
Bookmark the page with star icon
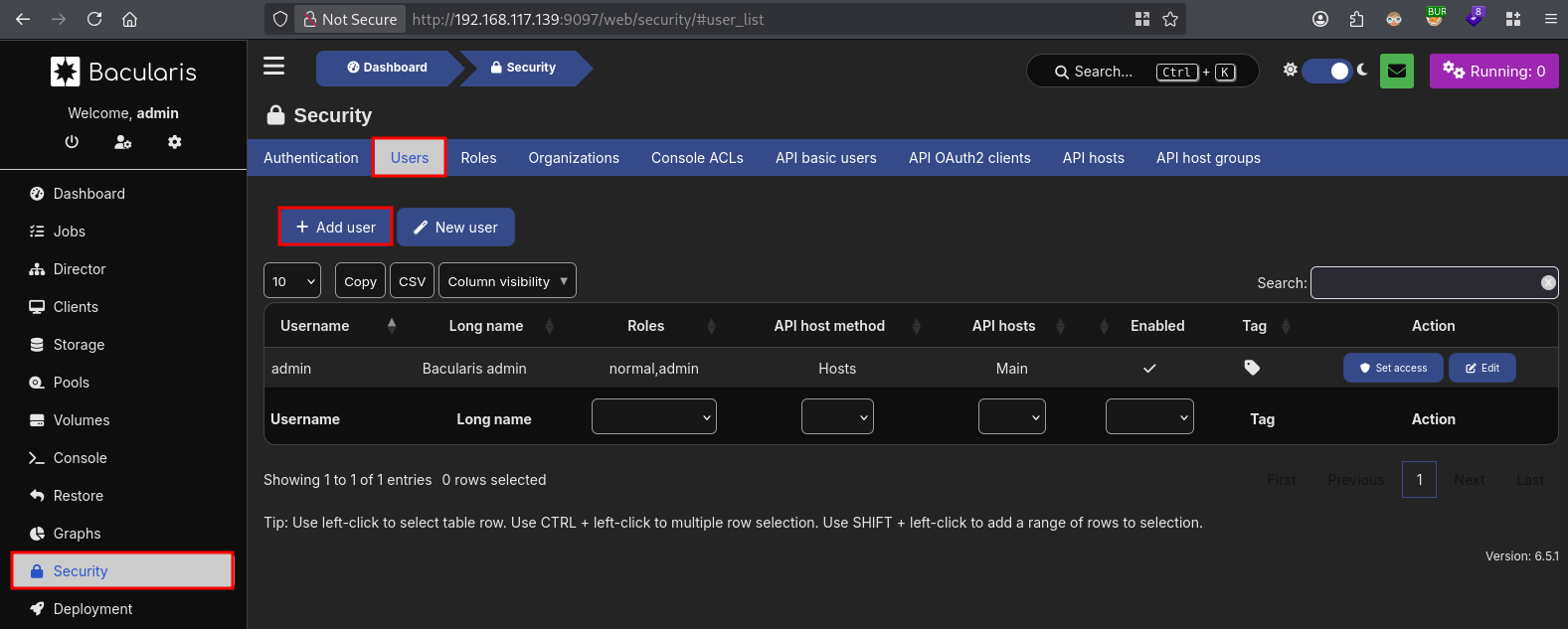click(x=1170, y=19)
